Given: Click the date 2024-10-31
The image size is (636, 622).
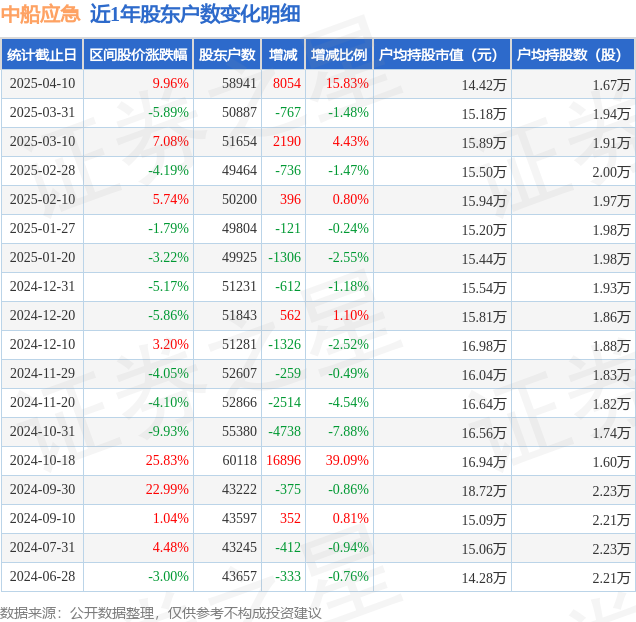Looking at the screenshot, I should (x=43, y=431).
